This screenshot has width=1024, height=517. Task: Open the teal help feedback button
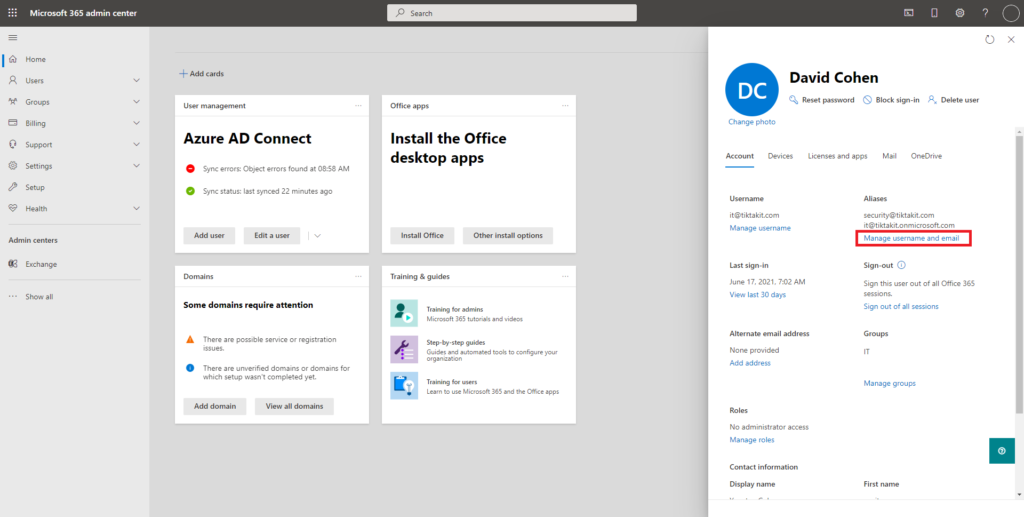tap(1002, 450)
